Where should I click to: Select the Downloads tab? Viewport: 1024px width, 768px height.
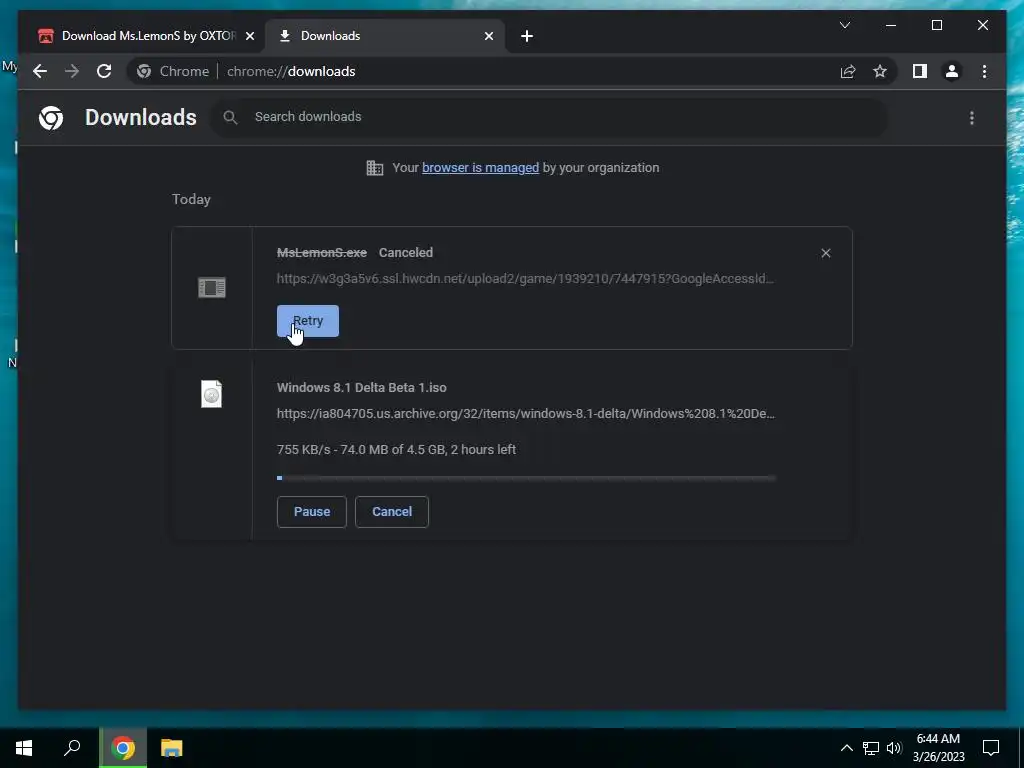click(385, 36)
